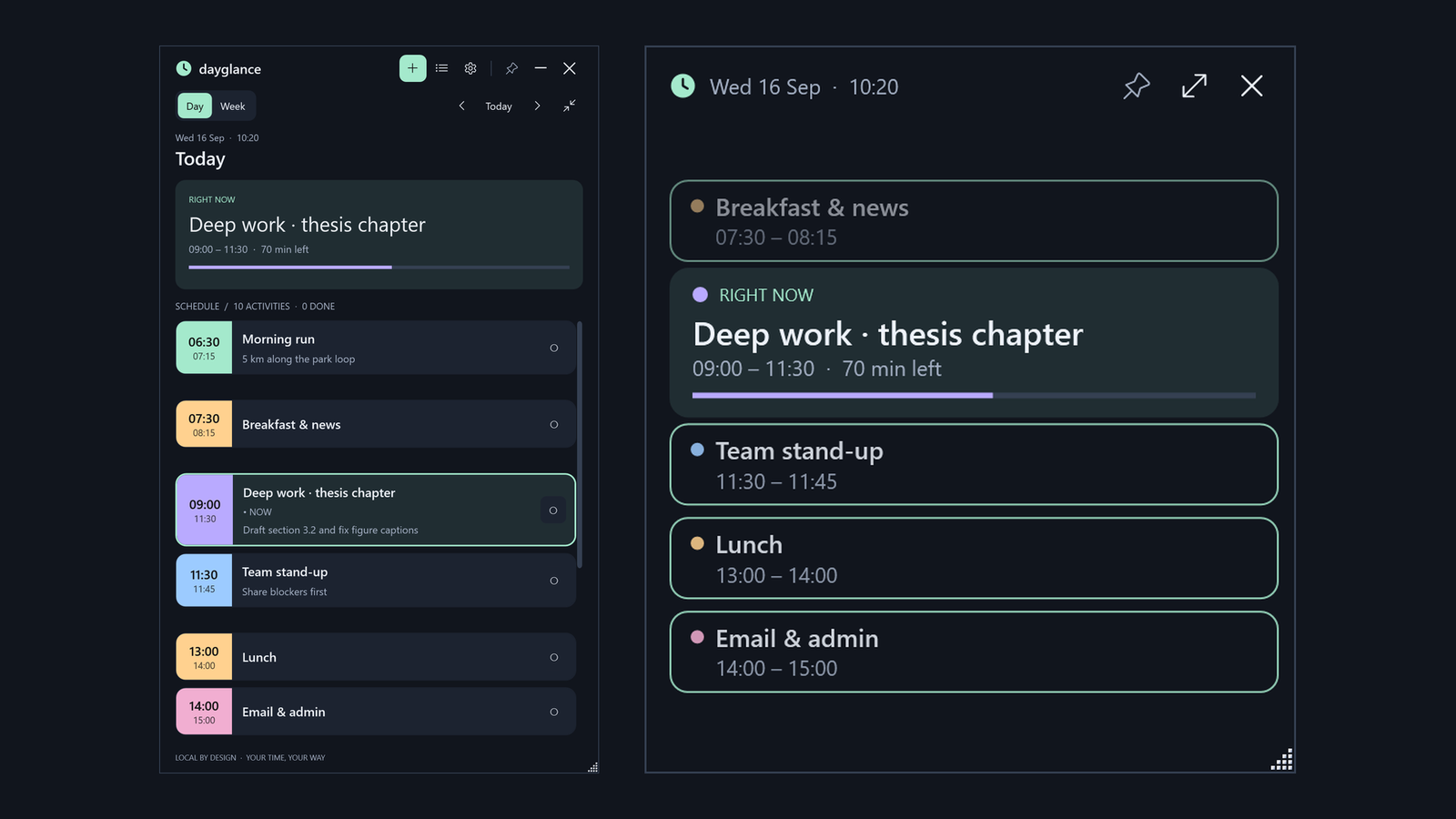
Task: Click the Today navigation button
Action: click(x=499, y=106)
